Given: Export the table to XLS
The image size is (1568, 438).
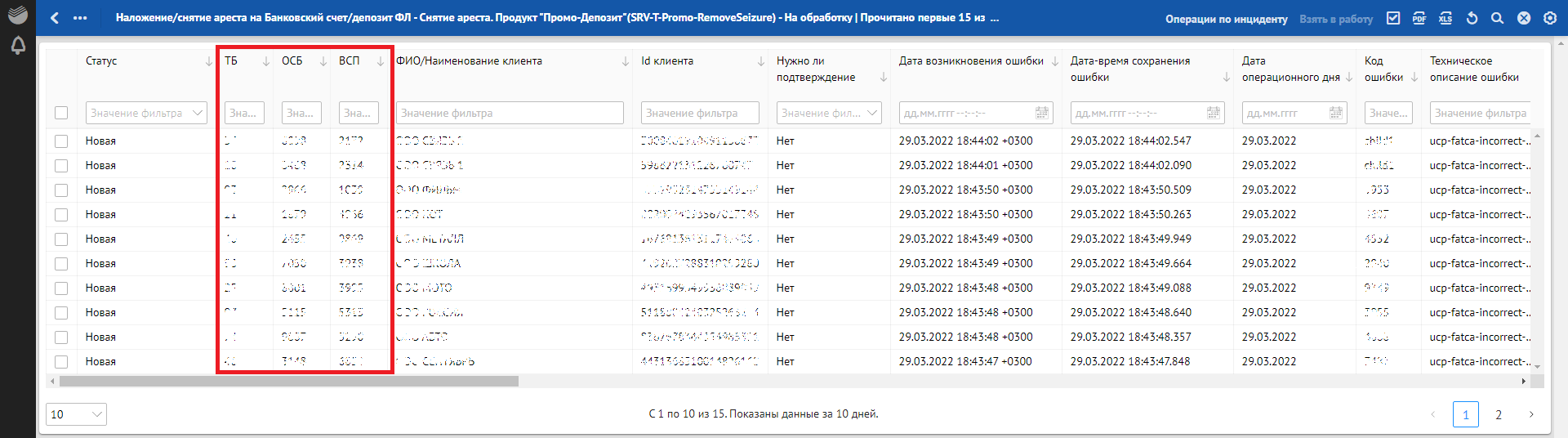Looking at the screenshot, I should pyautogui.click(x=1445, y=18).
